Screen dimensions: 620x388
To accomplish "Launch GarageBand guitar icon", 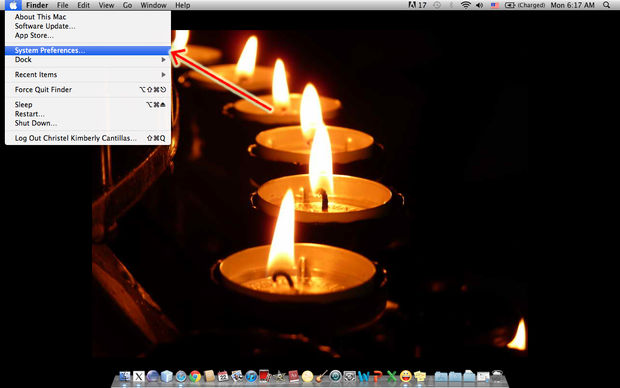I will (x=321, y=376).
